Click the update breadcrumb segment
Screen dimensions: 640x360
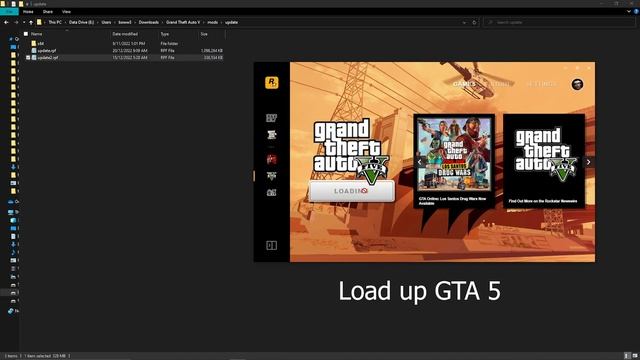pyautogui.click(x=231, y=22)
